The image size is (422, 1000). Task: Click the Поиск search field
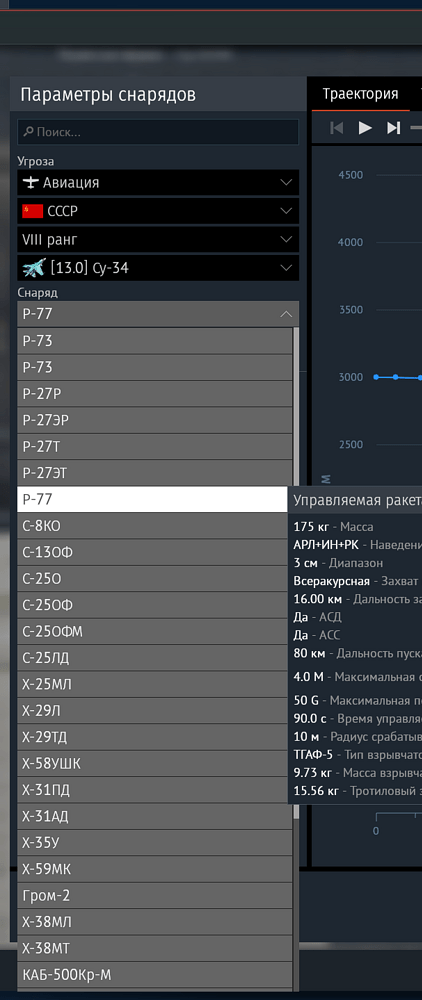click(x=157, y=132)
